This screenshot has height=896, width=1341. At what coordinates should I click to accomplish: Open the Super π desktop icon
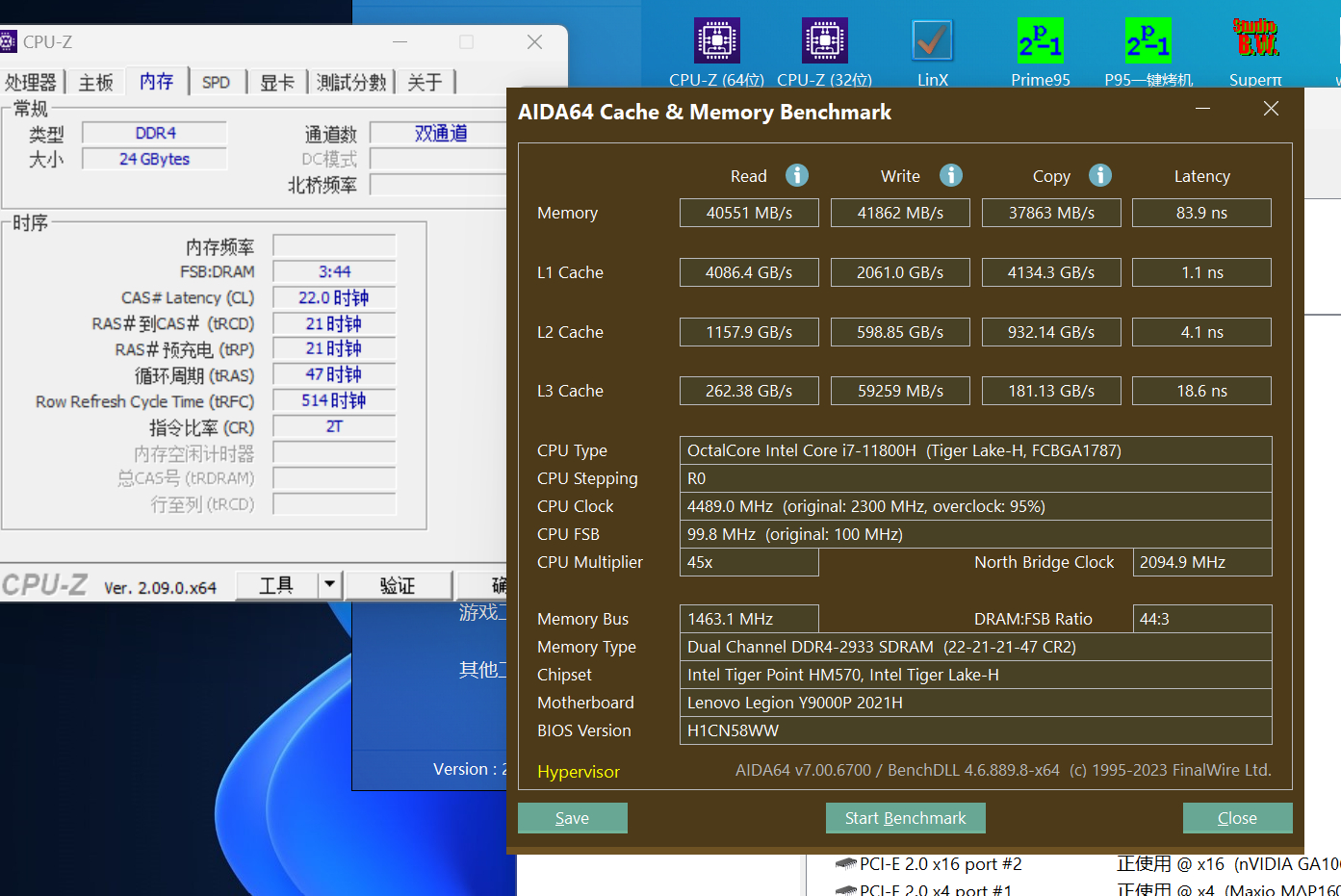1256,53
